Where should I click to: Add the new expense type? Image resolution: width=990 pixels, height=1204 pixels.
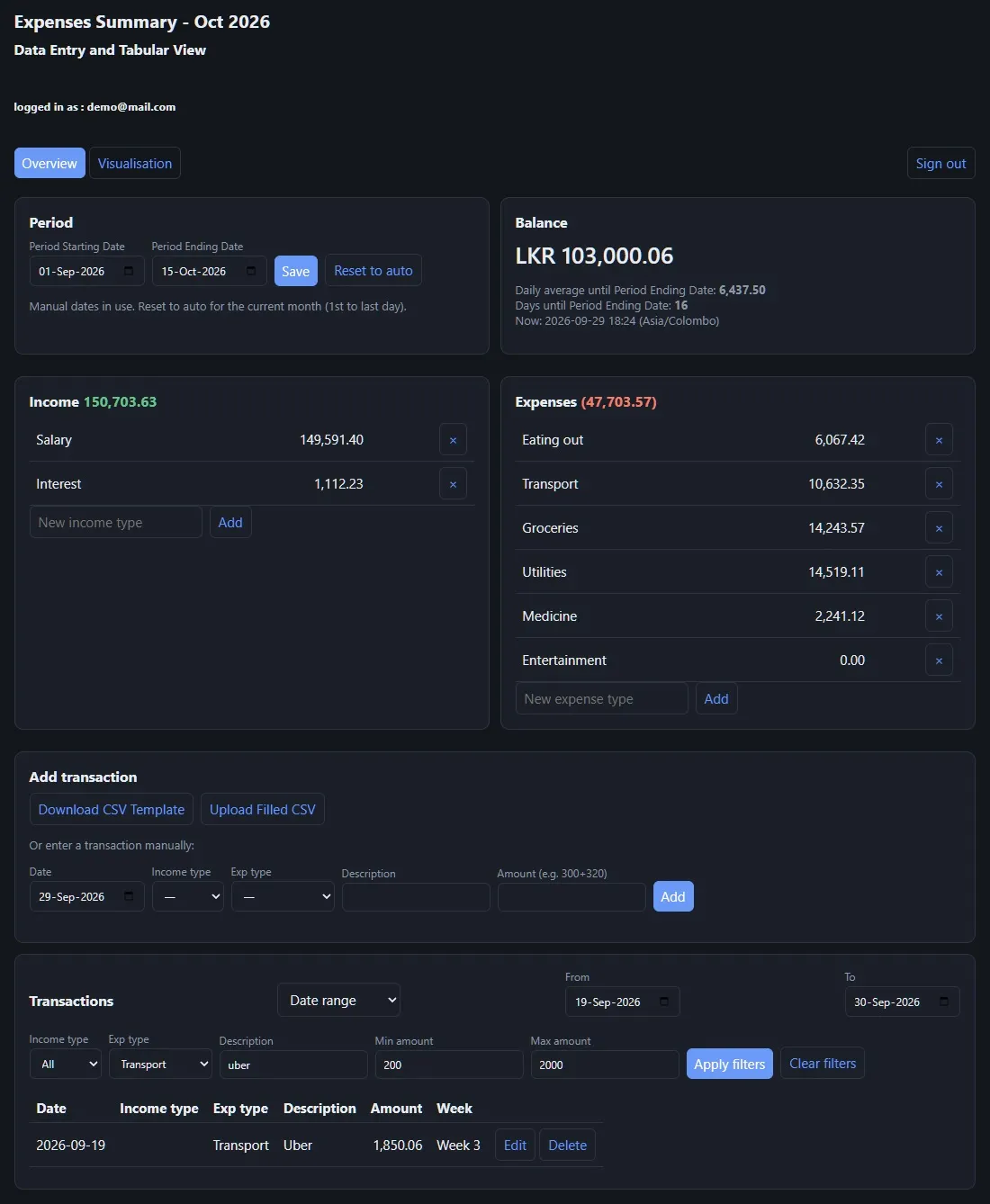(x=716, y=699)
